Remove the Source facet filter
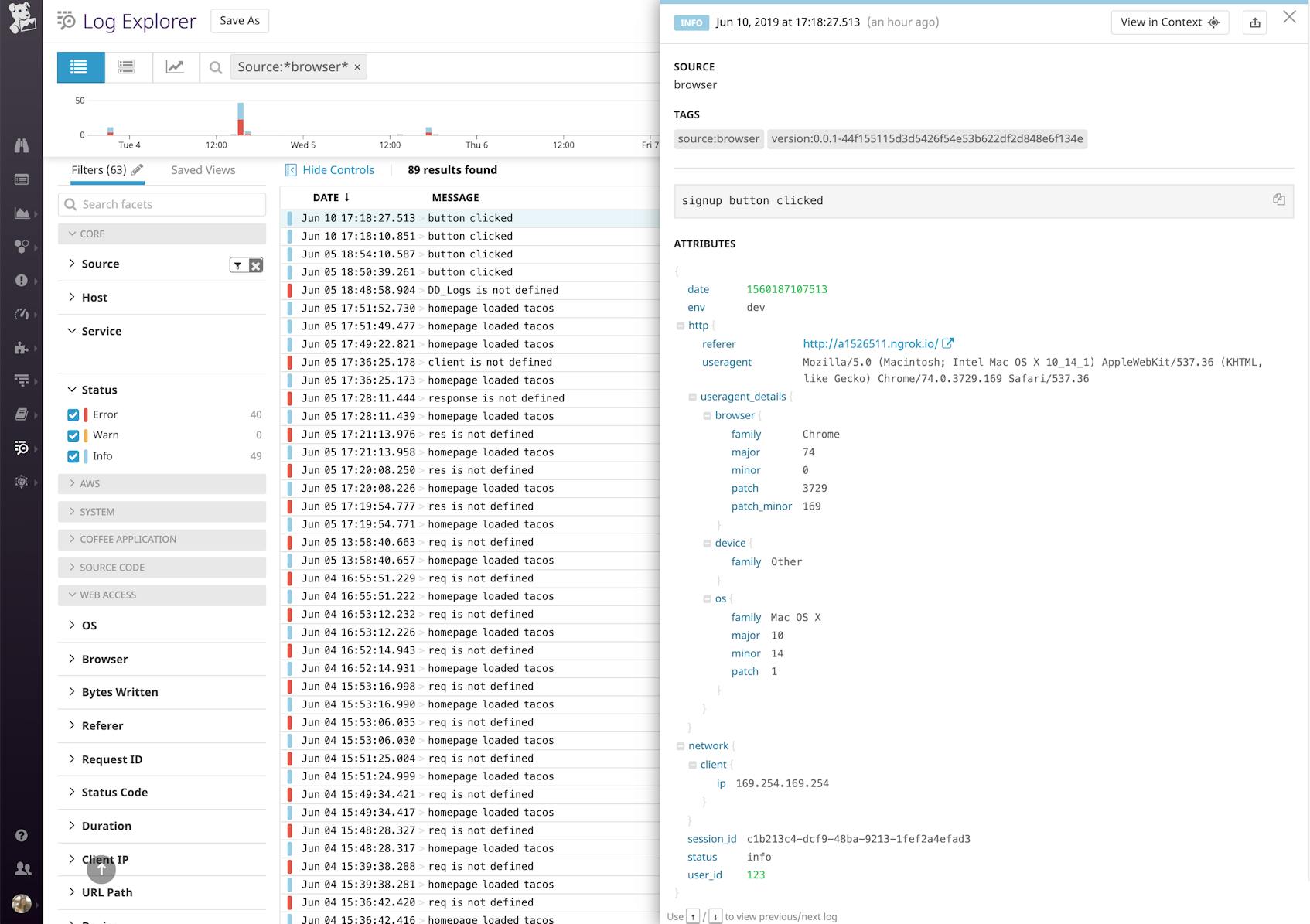 tap(256, 265)
